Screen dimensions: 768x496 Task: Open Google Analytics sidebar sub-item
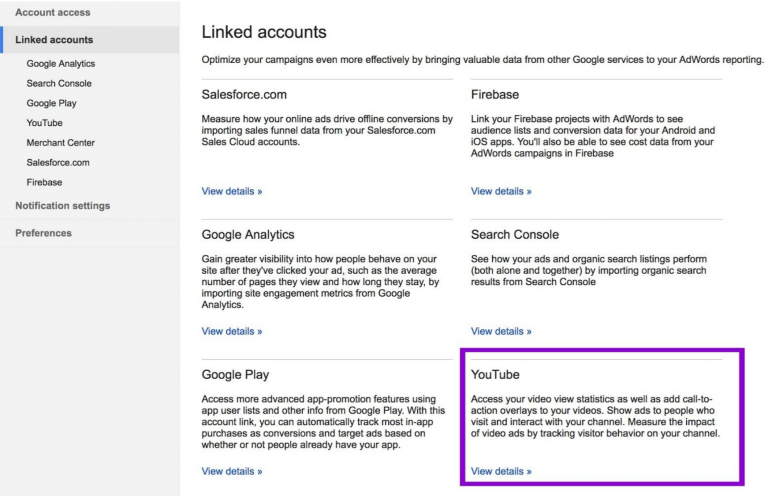61,64
